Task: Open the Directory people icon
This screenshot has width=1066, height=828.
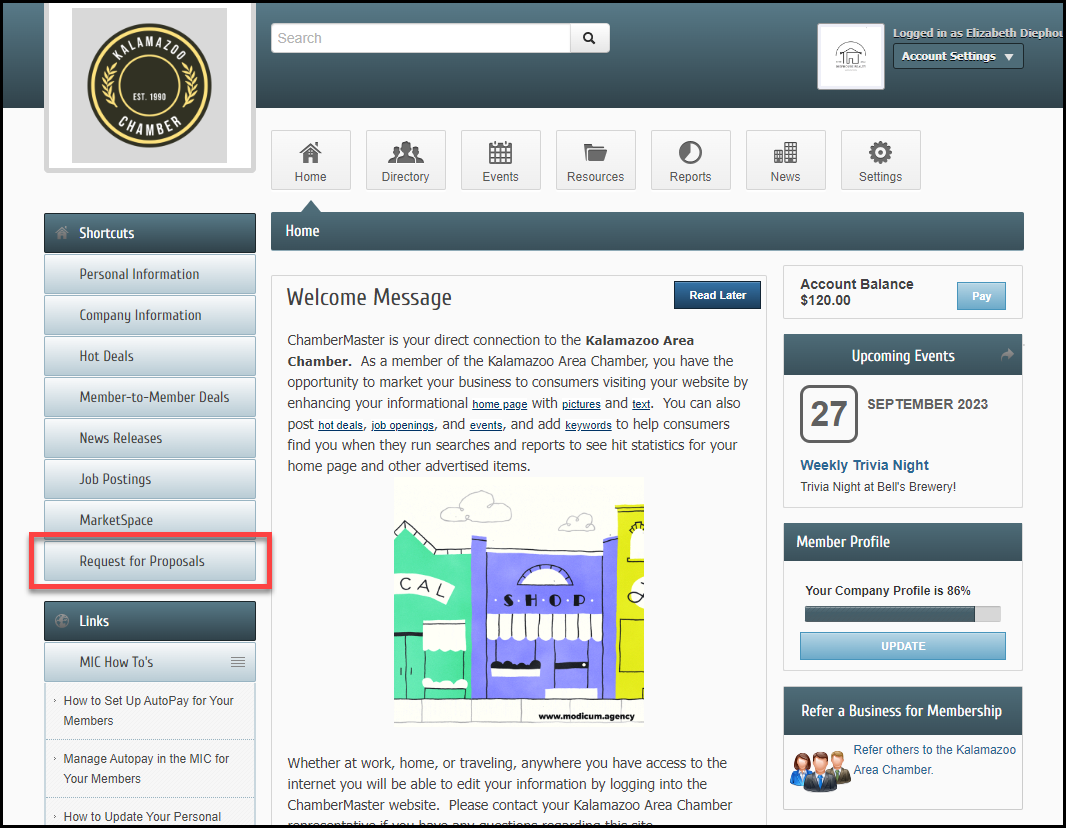Action: point(405,153)
